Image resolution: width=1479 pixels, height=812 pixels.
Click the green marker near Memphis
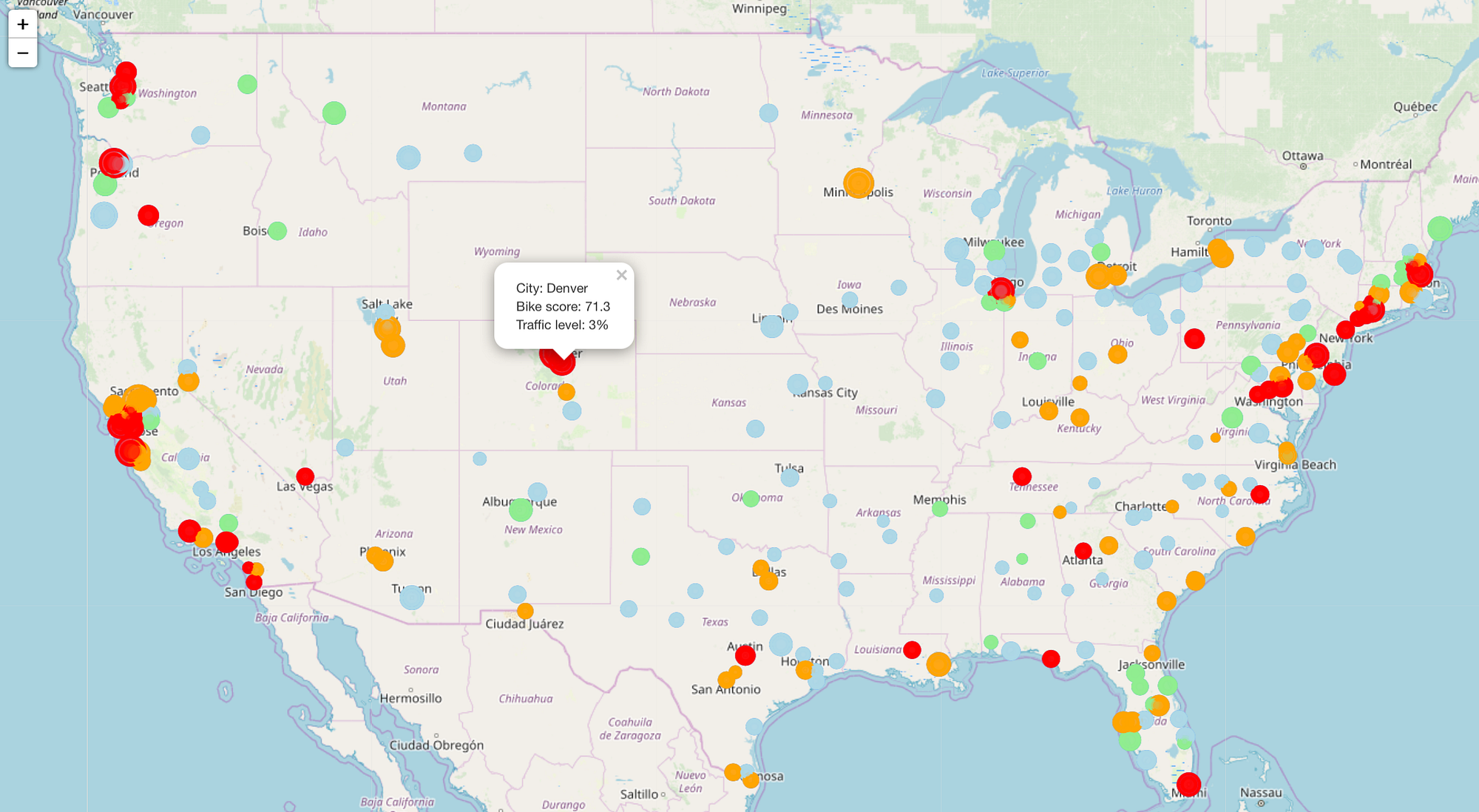tap(940, 509)
